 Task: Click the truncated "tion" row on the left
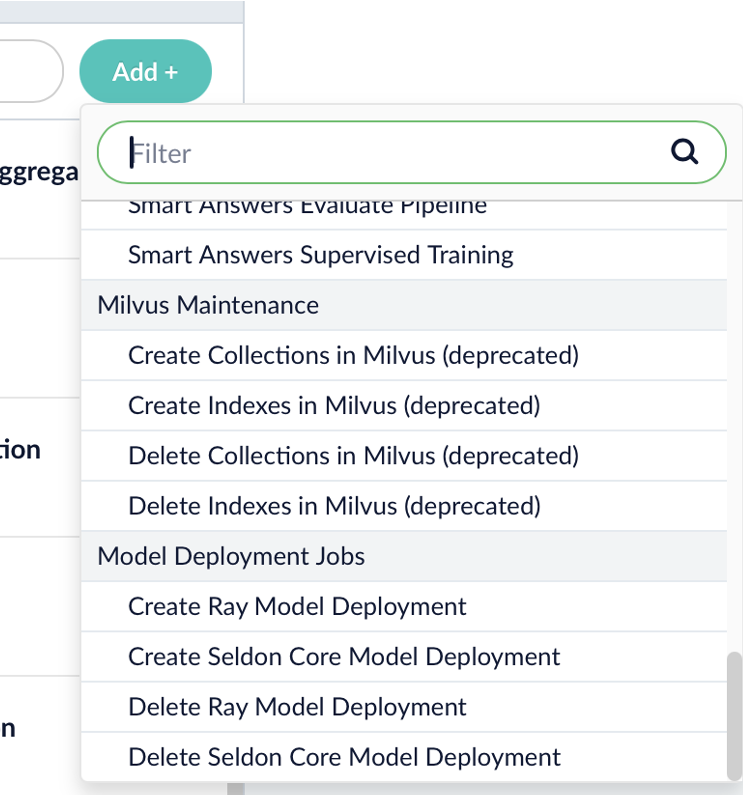[22, 449]
